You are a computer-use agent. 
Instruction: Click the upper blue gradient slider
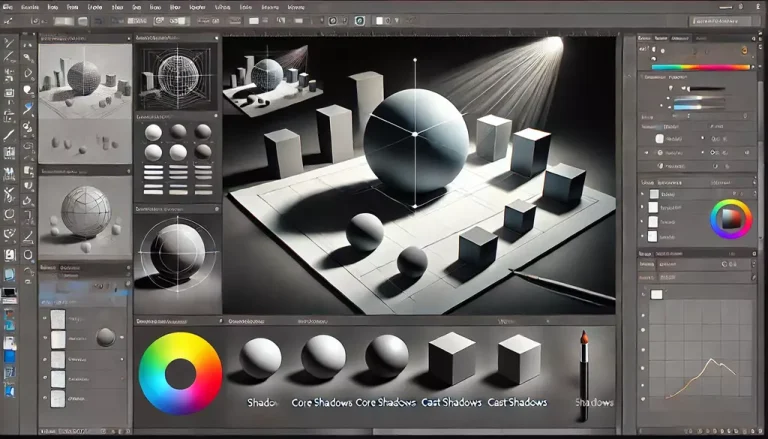pyautogui.click(x=697, y=98)
